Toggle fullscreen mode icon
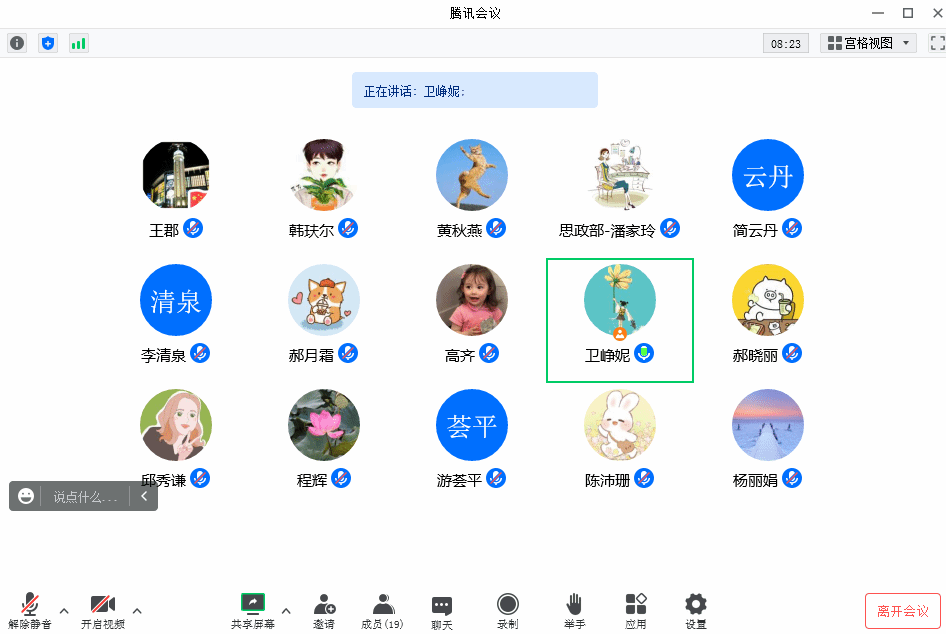946x634 pixels. click(x=938, y=43)
